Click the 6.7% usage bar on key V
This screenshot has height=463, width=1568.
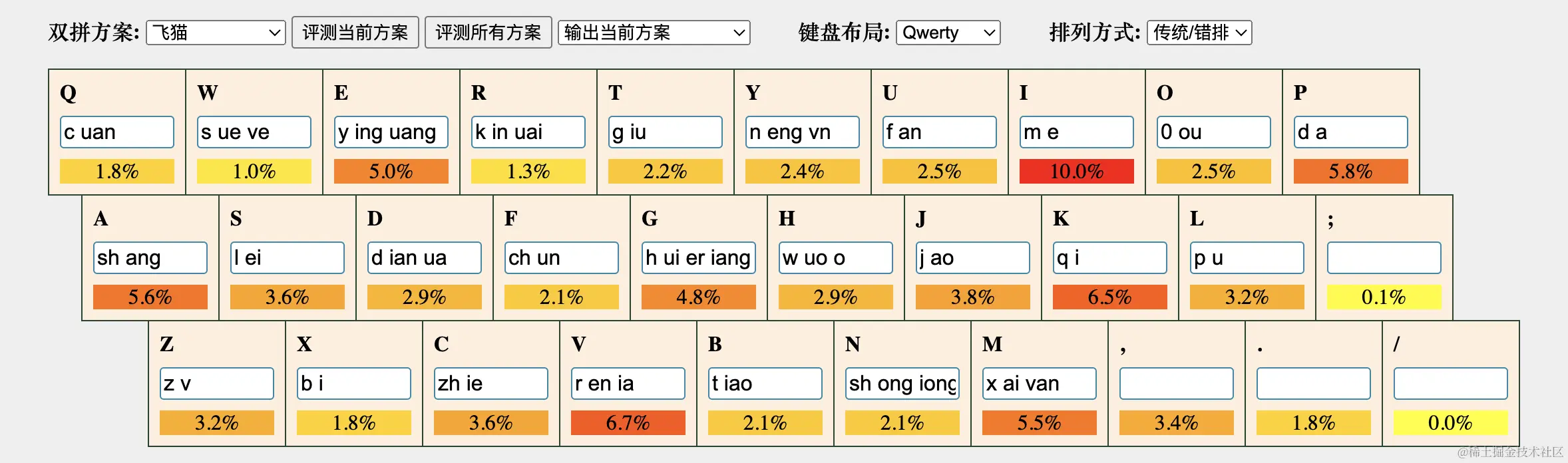(x=628, y=422)
